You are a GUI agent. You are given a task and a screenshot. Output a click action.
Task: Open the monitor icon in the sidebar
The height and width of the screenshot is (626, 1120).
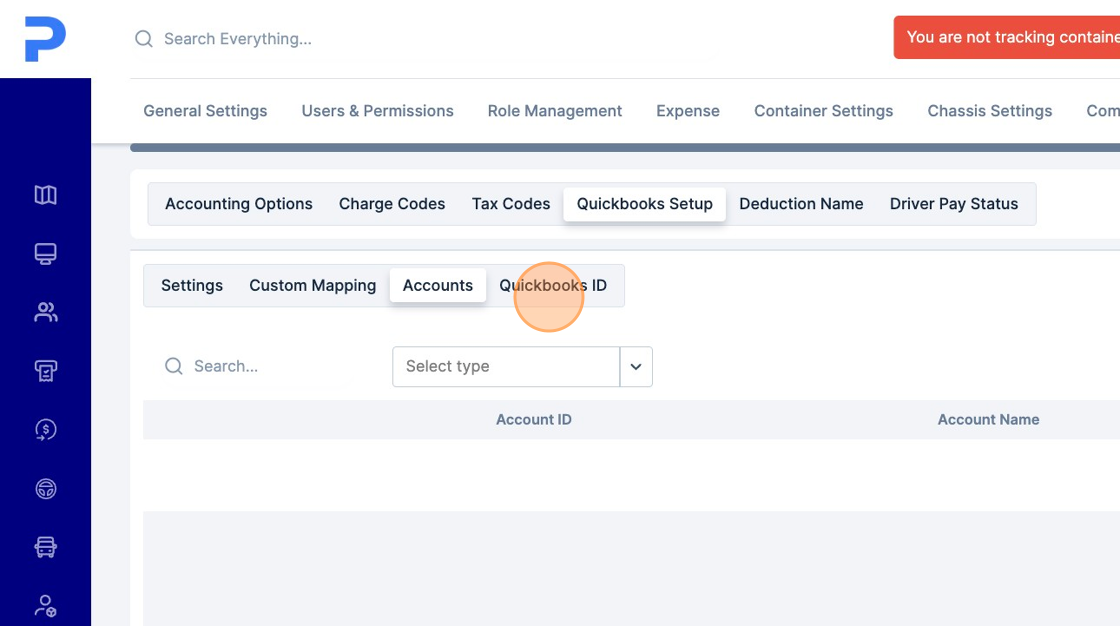tap(46, 254)
